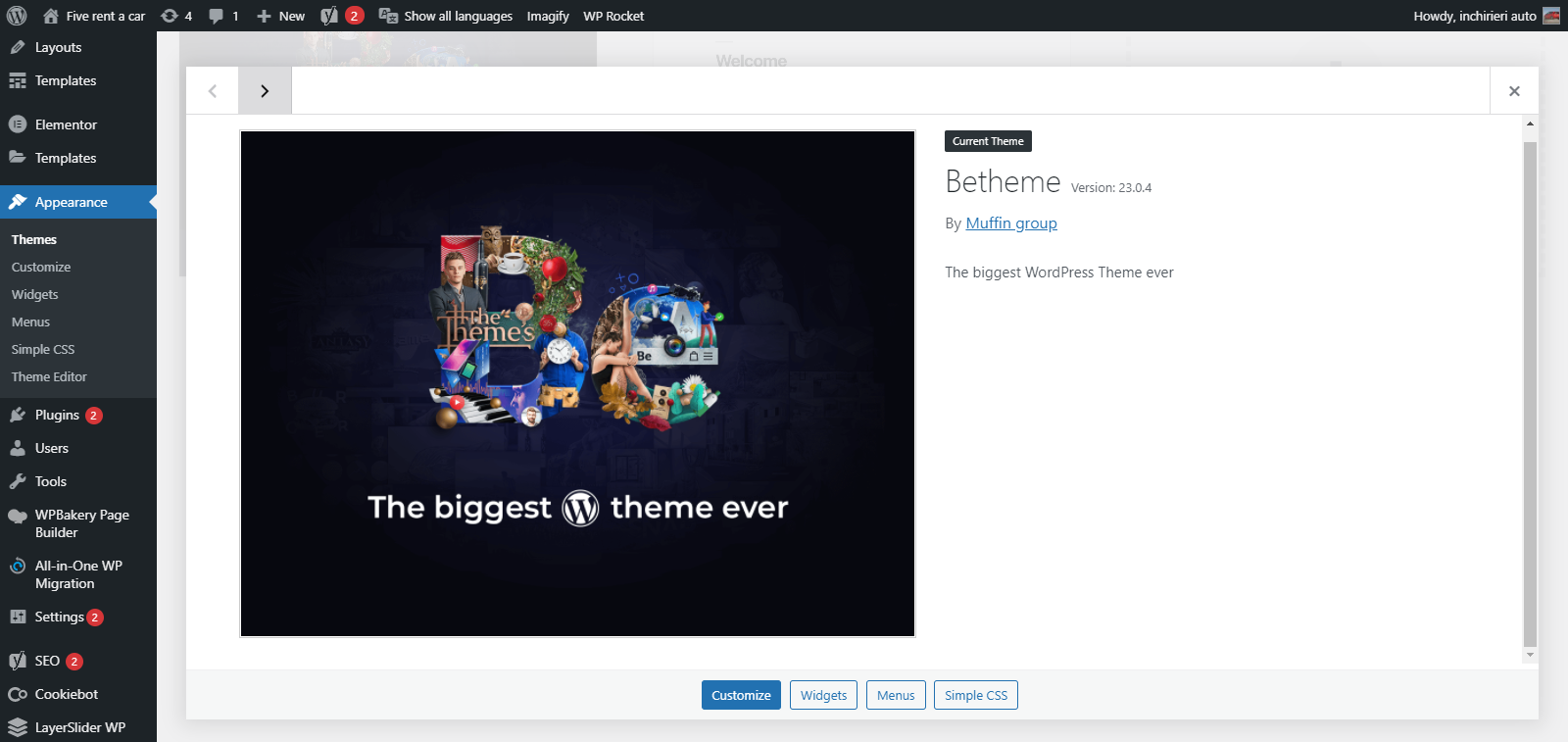Select the Appearance menu item

(78, 202)
